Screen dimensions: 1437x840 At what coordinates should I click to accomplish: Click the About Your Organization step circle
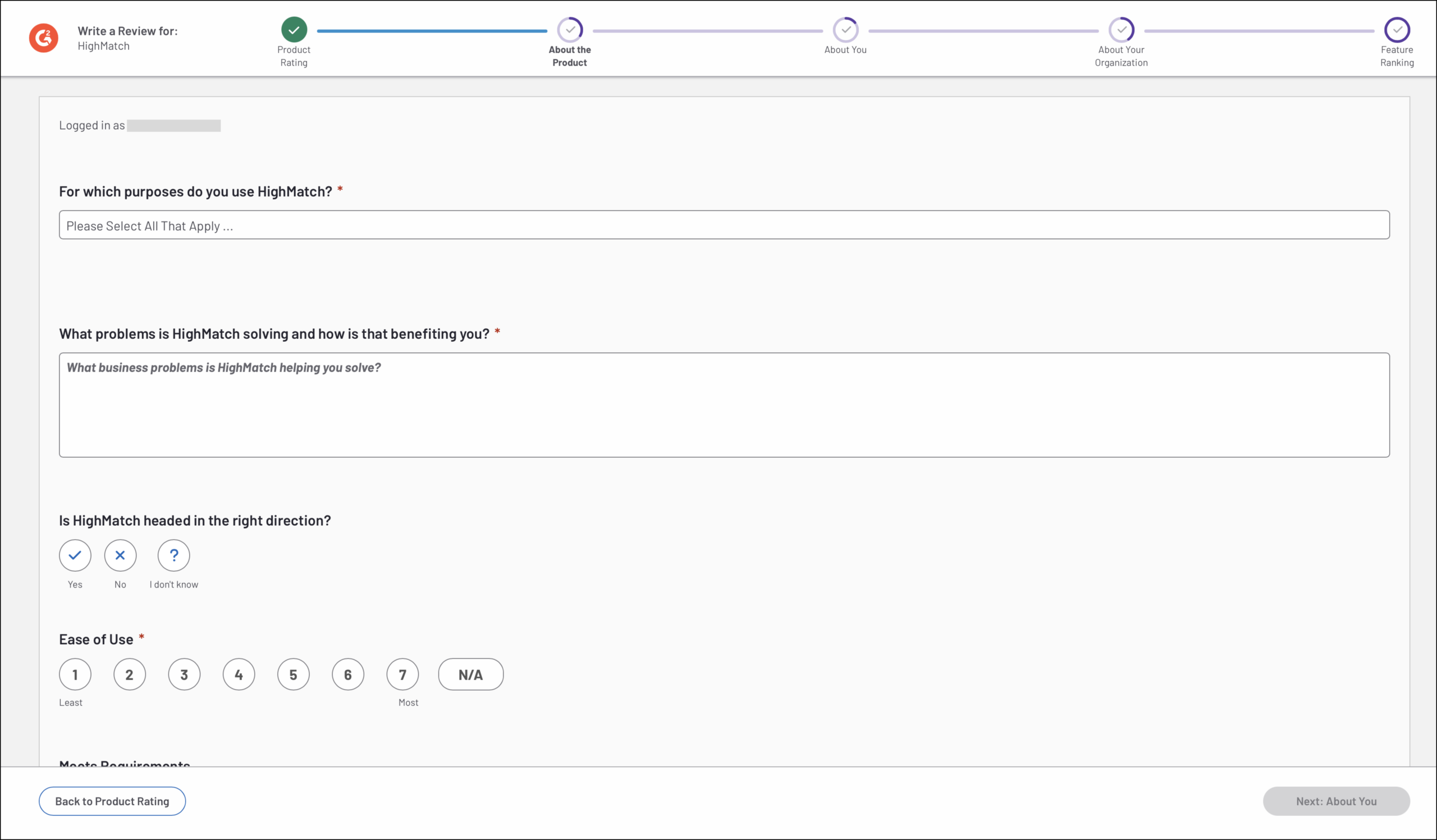1121,30
